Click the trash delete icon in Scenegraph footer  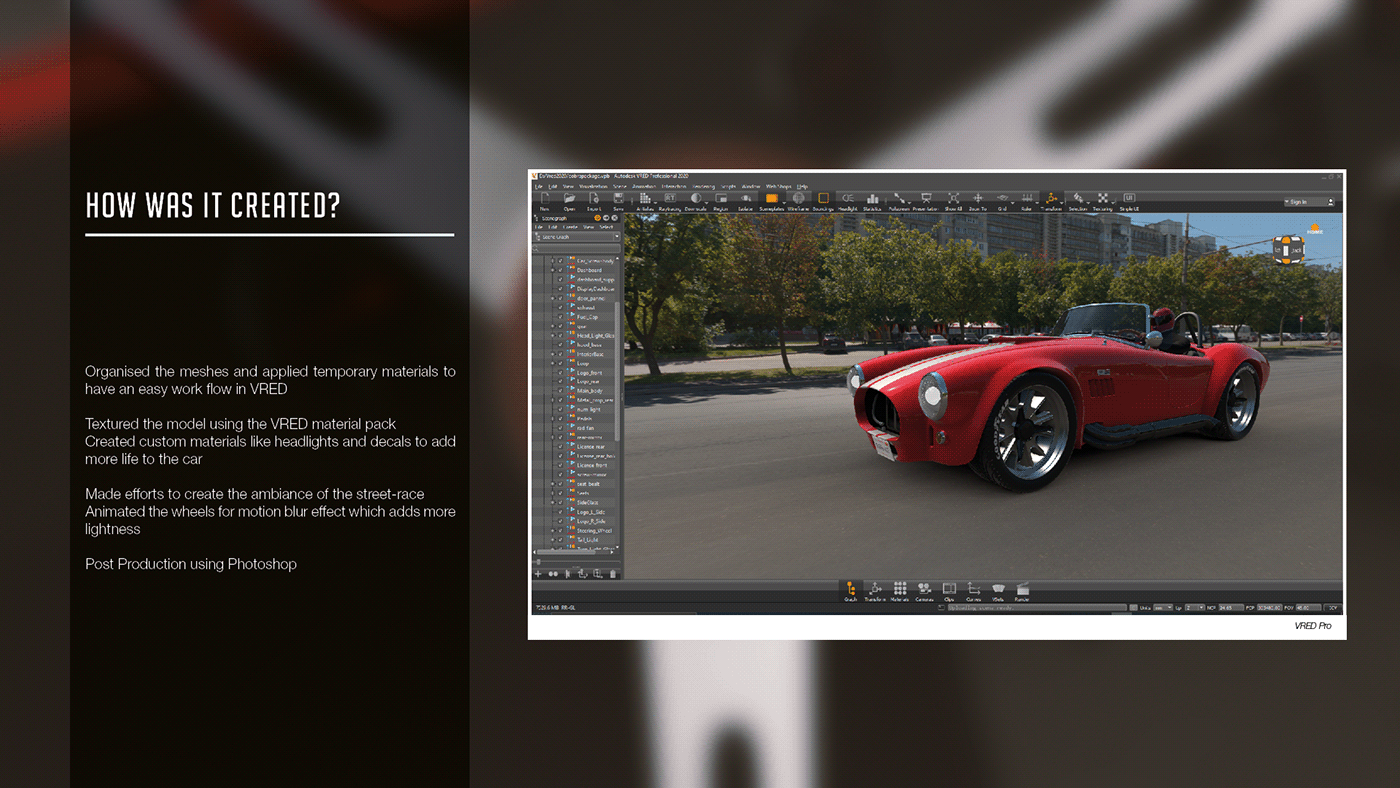(x=614, y=574)
